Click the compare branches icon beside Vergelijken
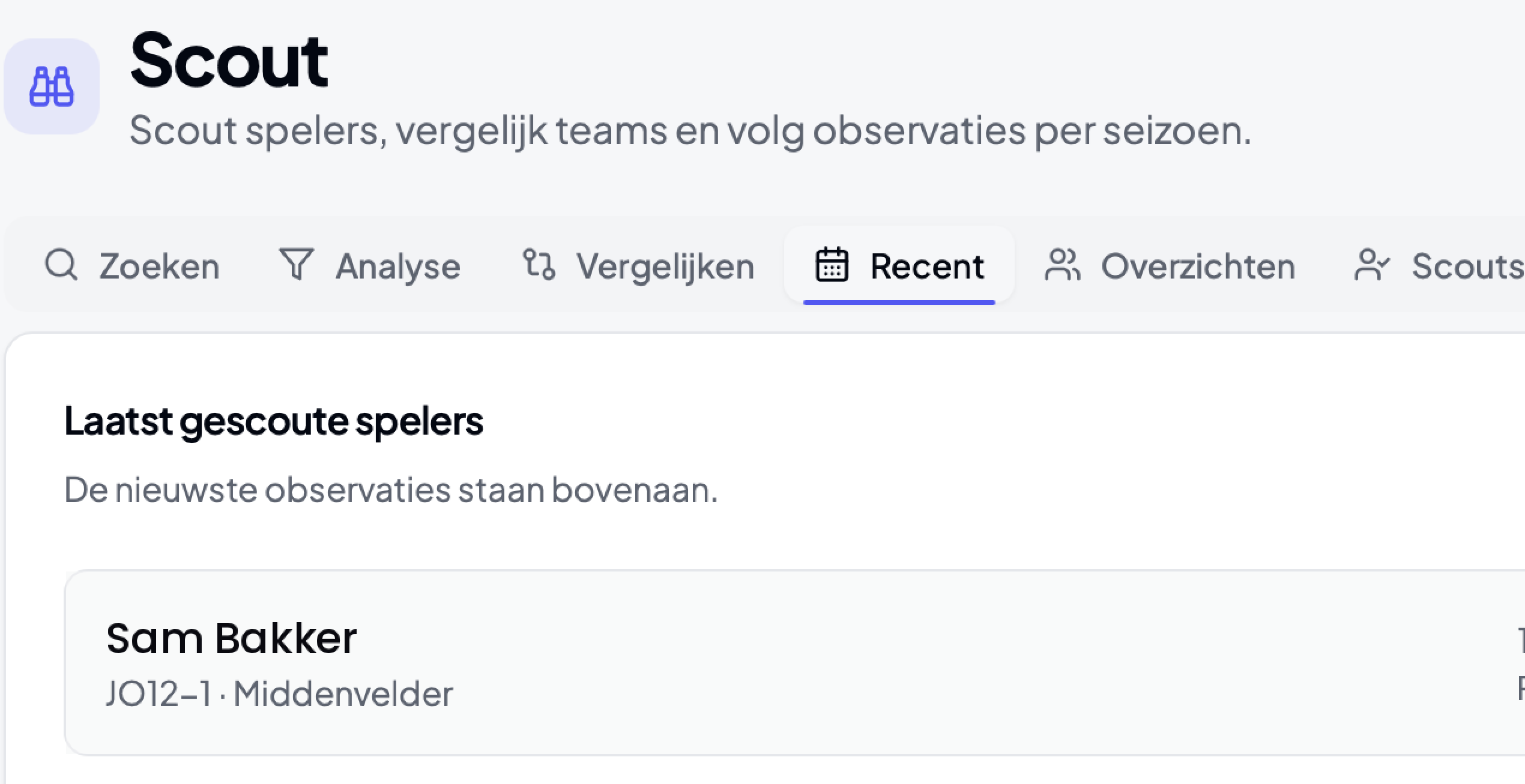1525x784 pixels. 539,265
